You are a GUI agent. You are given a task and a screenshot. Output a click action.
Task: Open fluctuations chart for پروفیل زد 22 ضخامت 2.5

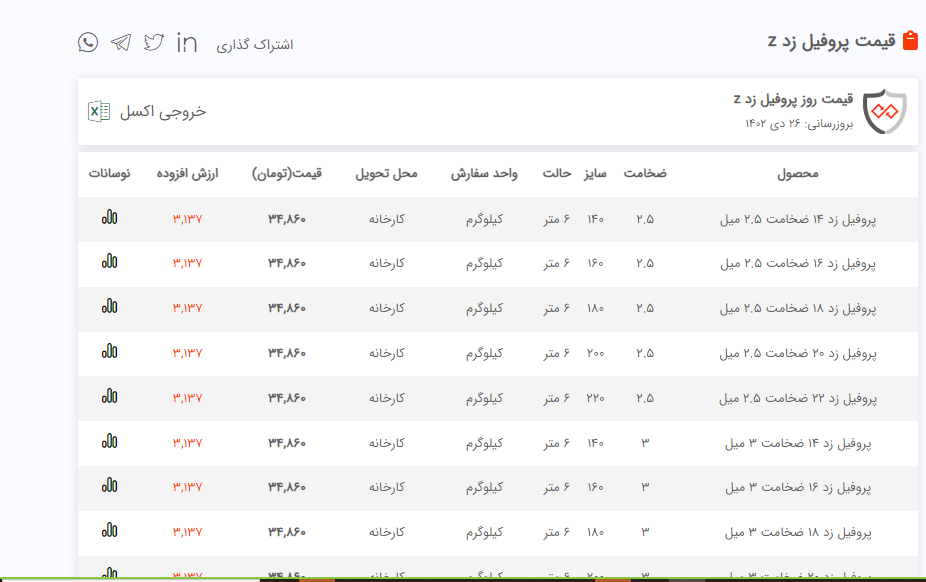(109, 397)
